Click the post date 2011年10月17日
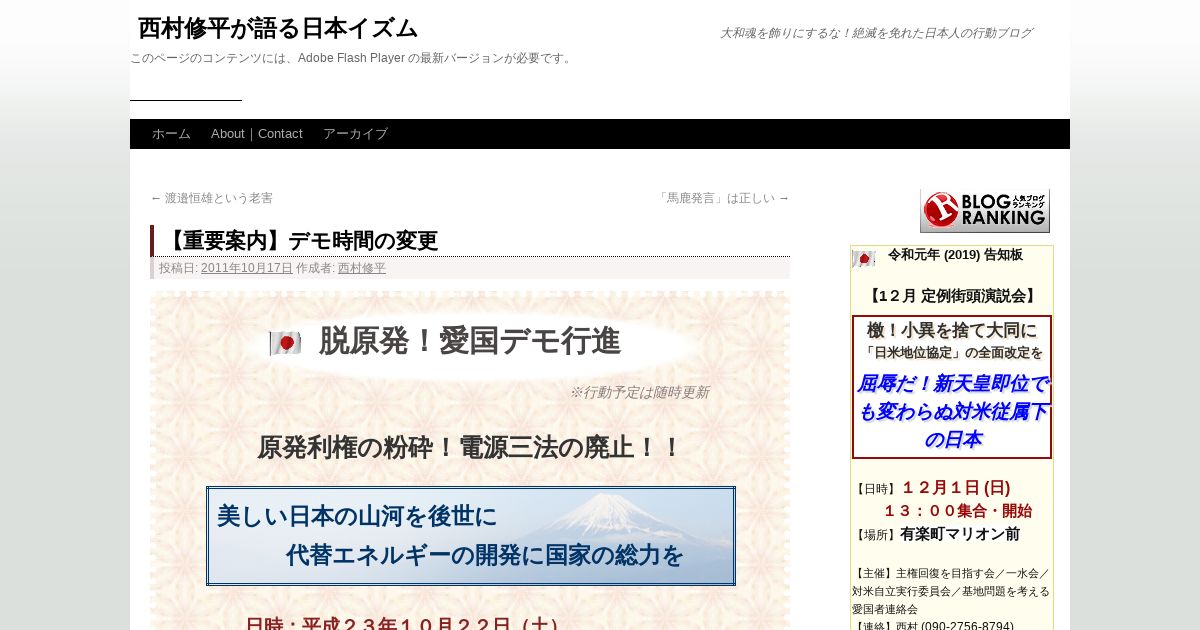Image resolution: width=1200 pixels, height=630 pixels. [247, 268]
